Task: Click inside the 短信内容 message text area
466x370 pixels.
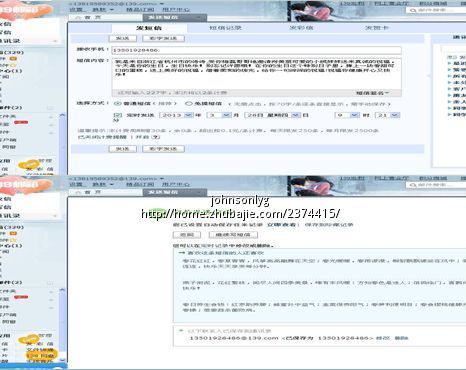Action: 256,74
